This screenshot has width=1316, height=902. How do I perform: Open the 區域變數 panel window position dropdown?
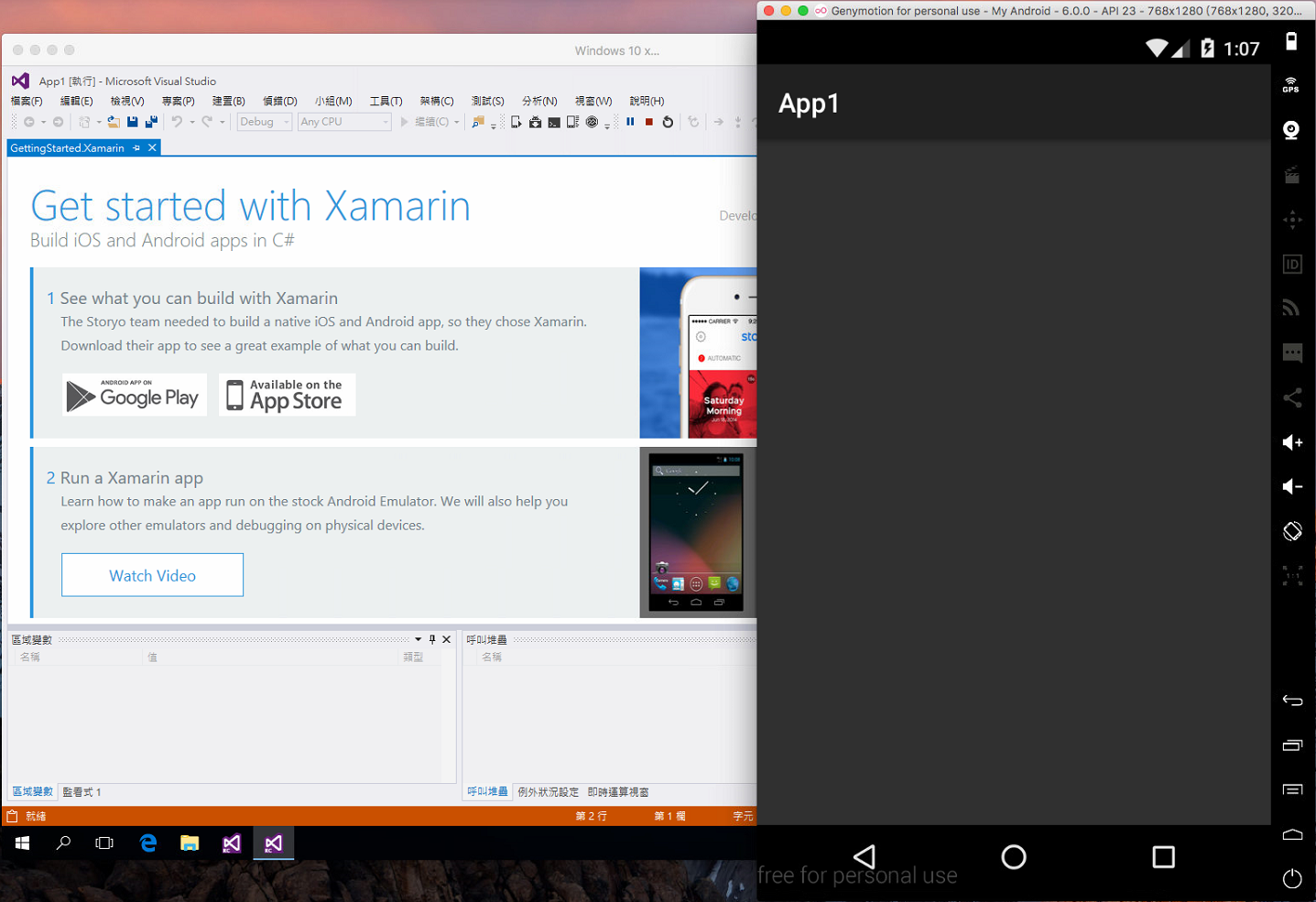point(419,640)
